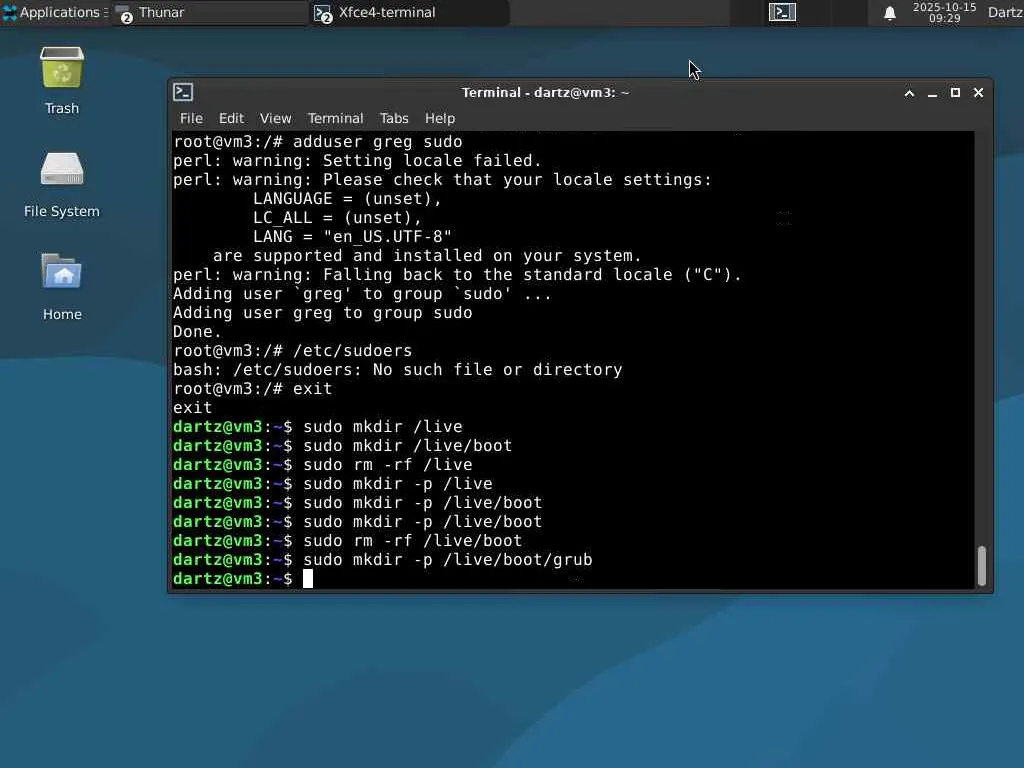
Task: Click the terminal icon in the system tray
Action: pyautogui.click(x=782, y=12)
